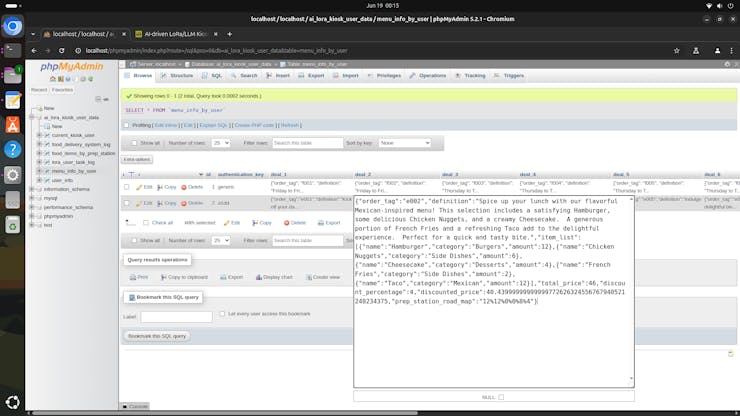Reload page with browser refresh button
This screenshot has width=740, height=416.
(x=61, y=51)
